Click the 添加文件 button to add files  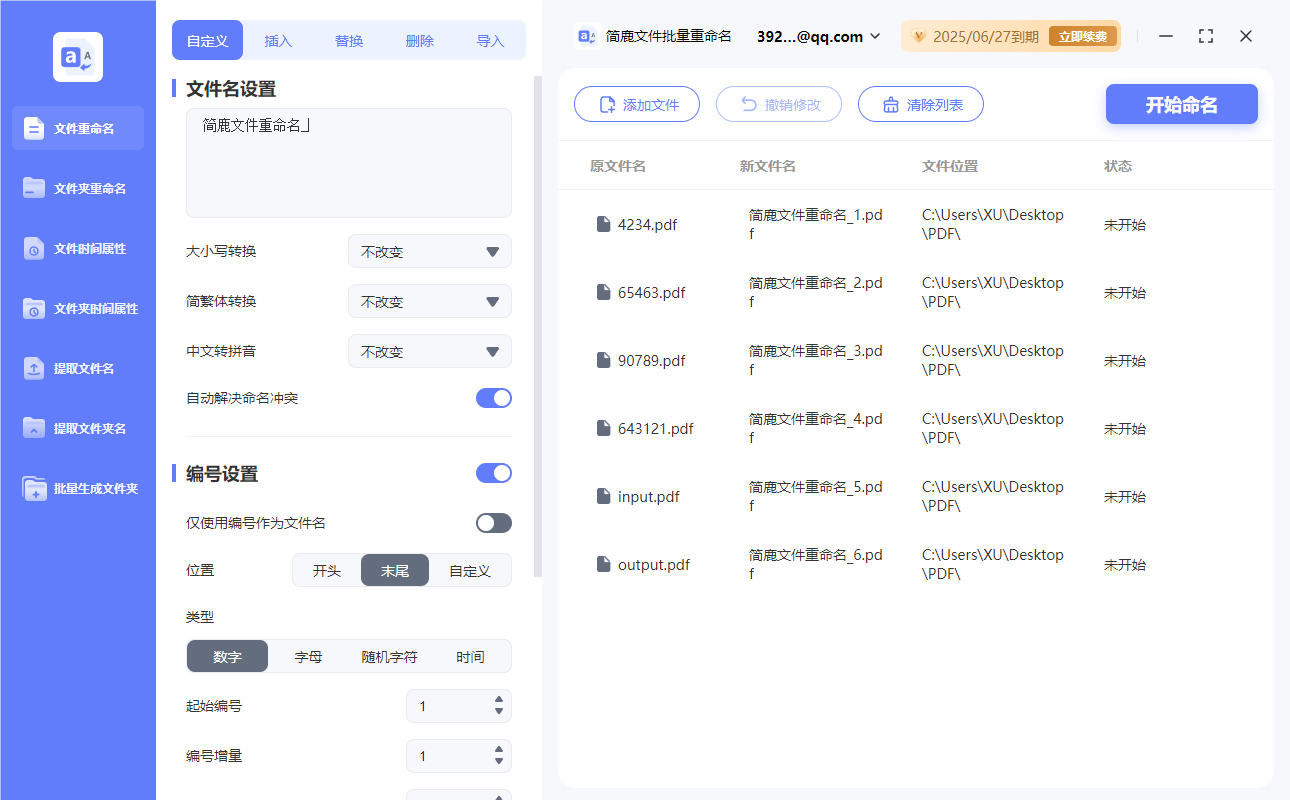[x=637, y=104]
